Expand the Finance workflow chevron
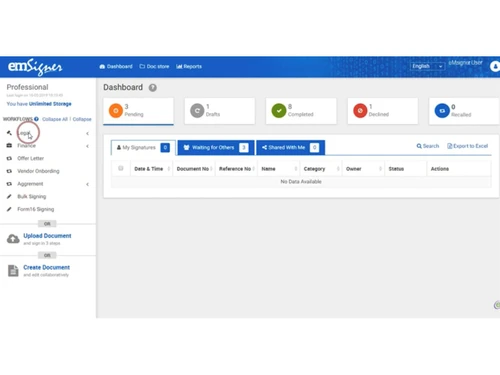The width and height of the screenshot is (500, 375). coord(87,146)
